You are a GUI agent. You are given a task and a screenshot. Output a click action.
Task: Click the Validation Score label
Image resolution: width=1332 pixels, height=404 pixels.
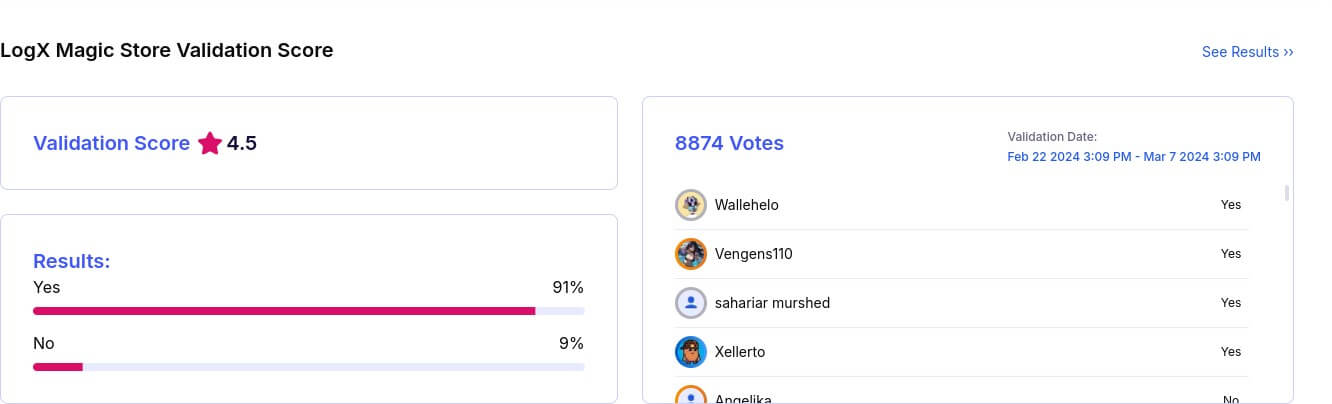111,143
